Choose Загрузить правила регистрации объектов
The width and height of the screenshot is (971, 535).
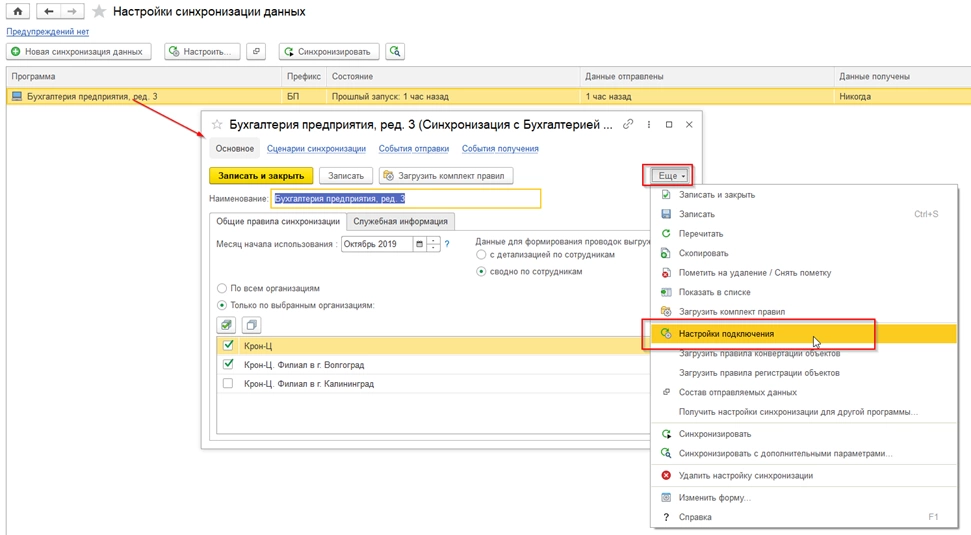click(x=804, y=373)
